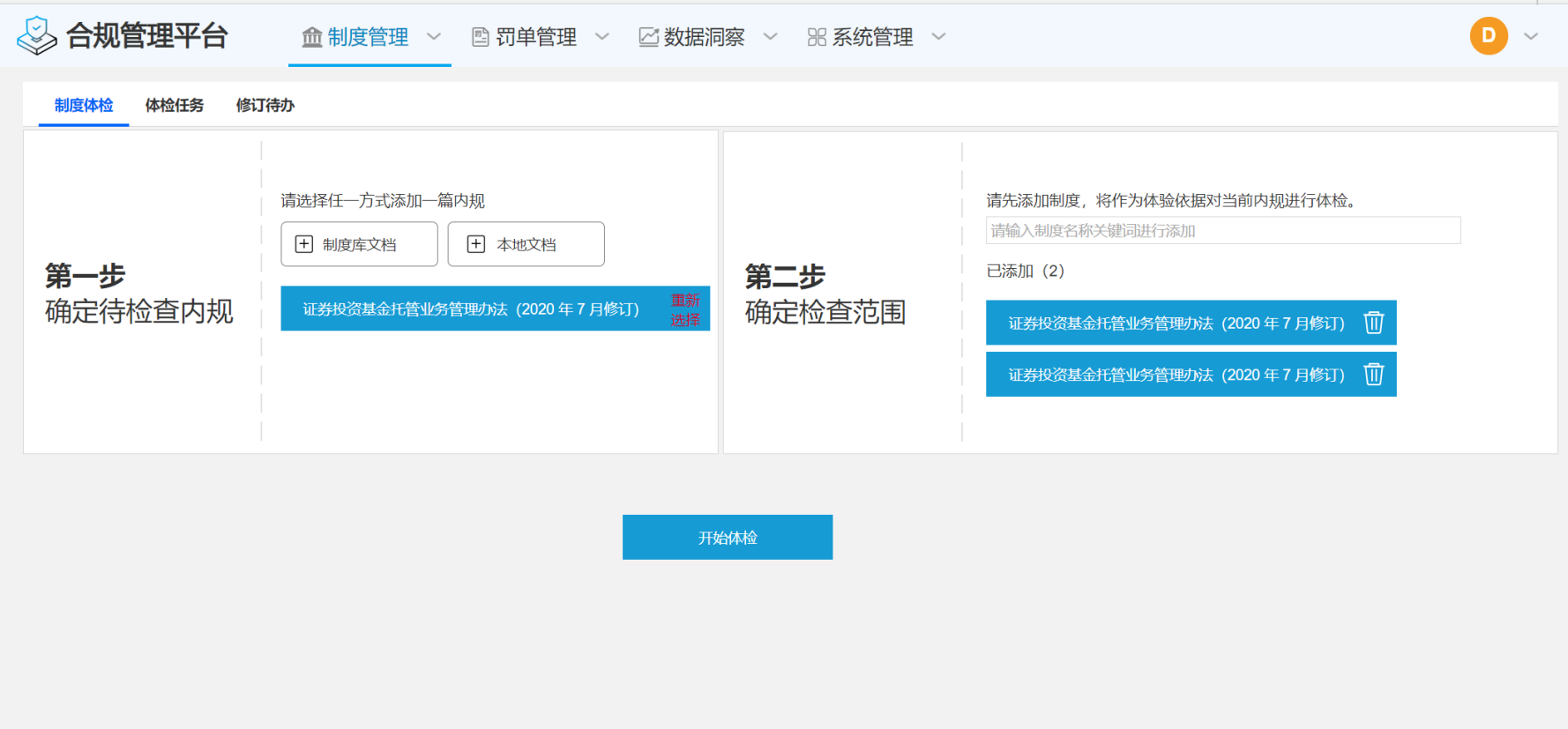Expand the 系统管理 dropdown chevron
1568x729 pixels.
click(938, 37)
